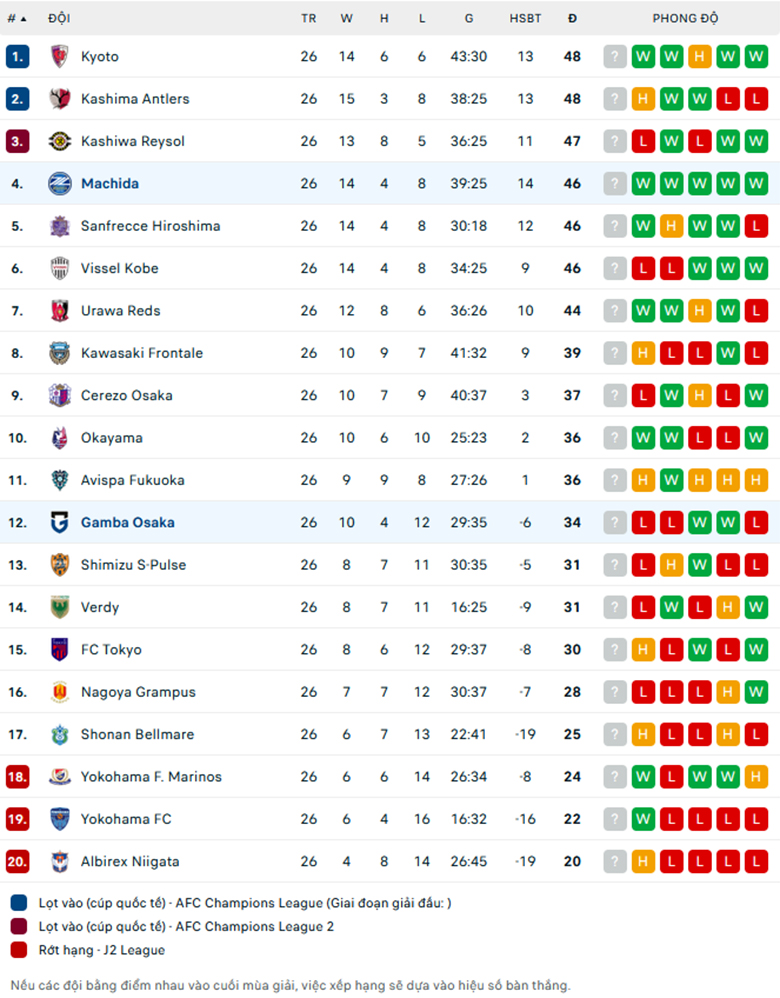Viewport: 780px width, 998px height.
Task: Click the Kyoto team crest icon
Action: pos(60,57)
